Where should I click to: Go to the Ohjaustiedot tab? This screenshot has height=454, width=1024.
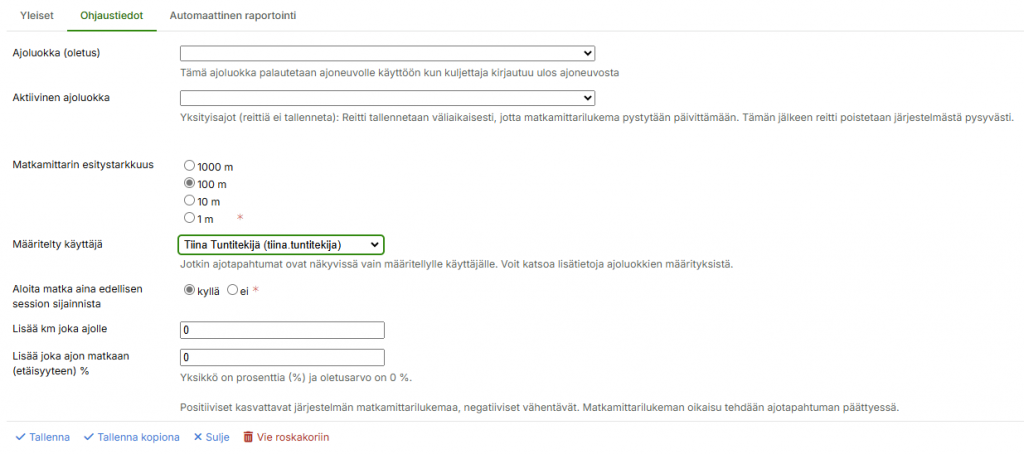[x=112, y=16]
